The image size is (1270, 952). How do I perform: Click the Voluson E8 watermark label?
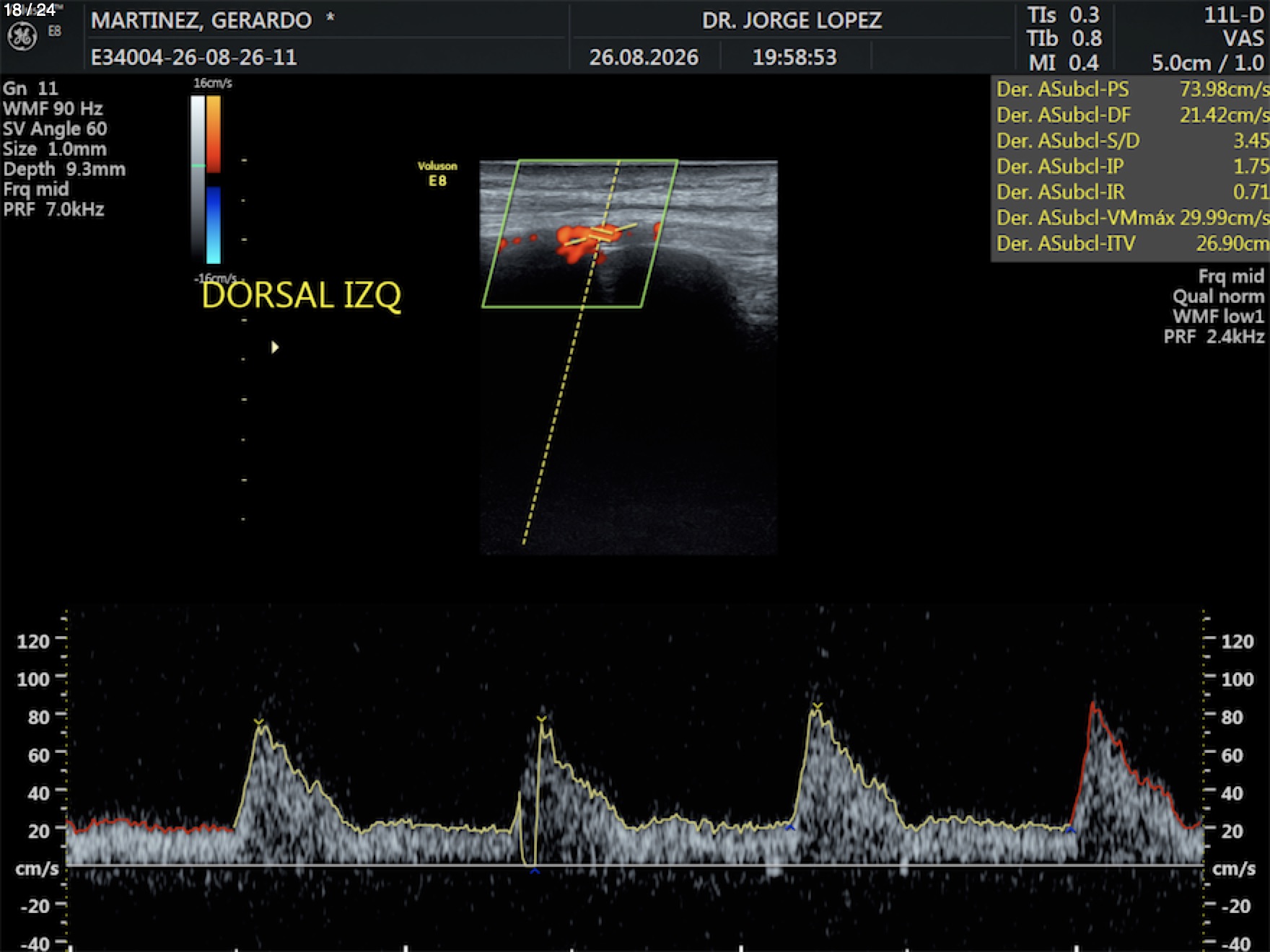pyautogui.click(x=437, y=174)
